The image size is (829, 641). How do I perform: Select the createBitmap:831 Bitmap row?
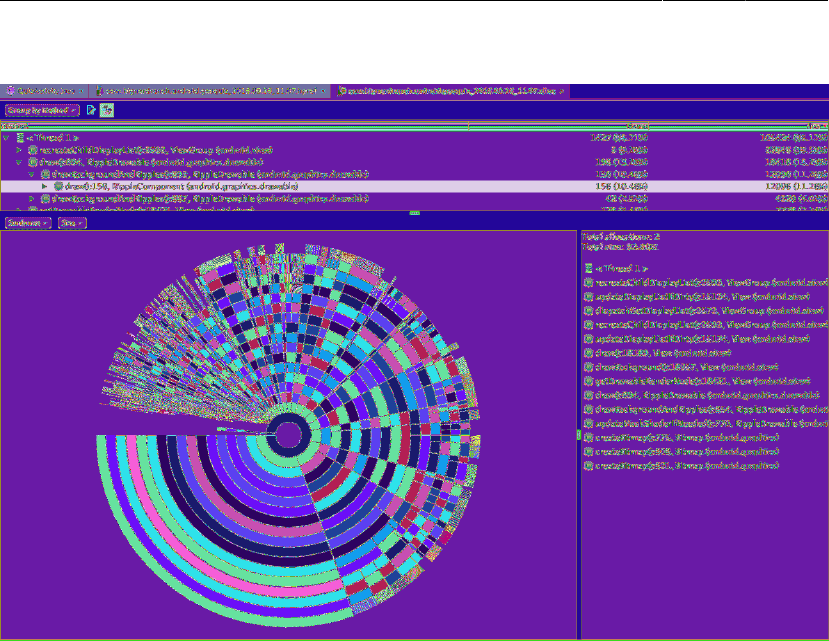(x=687, y=466)
